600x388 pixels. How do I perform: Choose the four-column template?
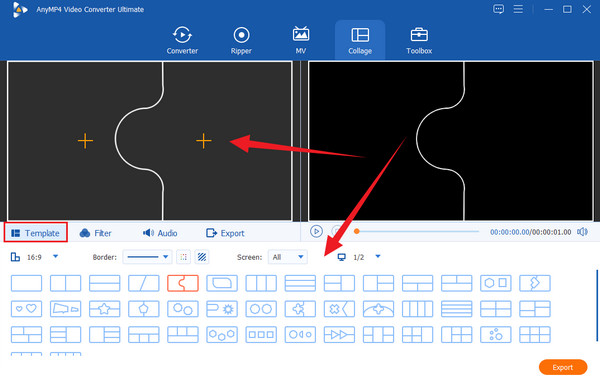click(417, 309)
